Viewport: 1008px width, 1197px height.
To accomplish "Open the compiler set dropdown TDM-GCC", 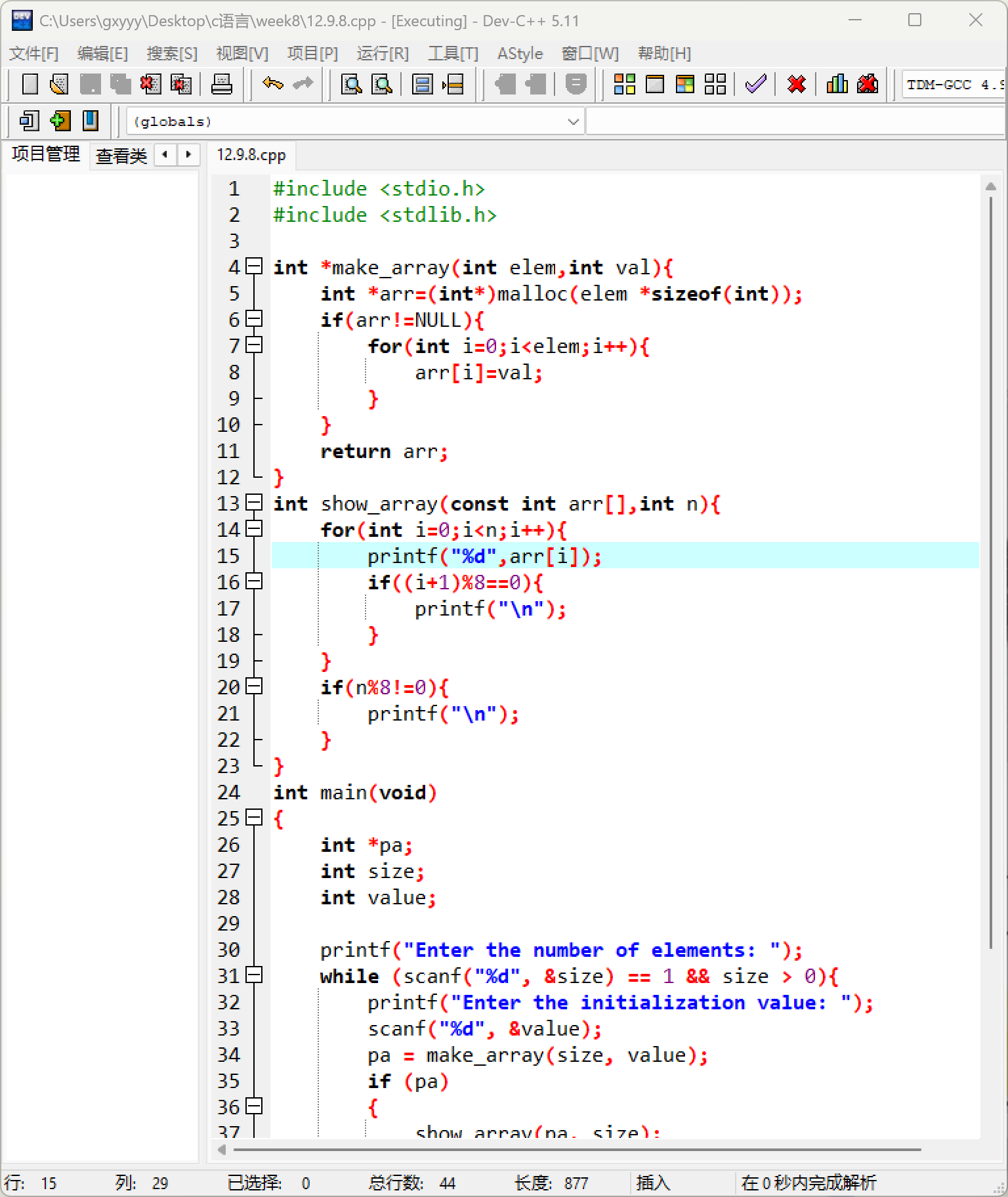I will tap(954, 85).
